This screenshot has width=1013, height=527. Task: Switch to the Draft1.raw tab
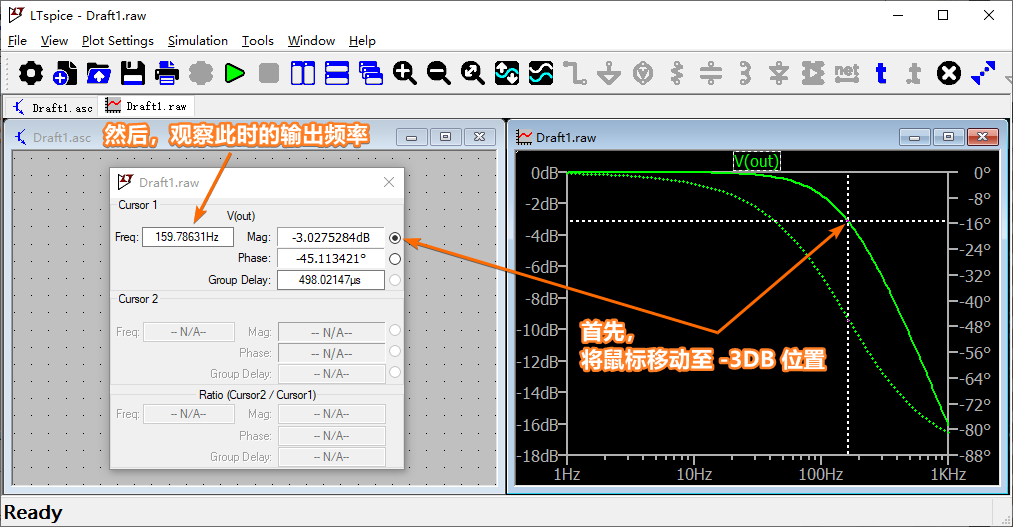coord(147,106)
